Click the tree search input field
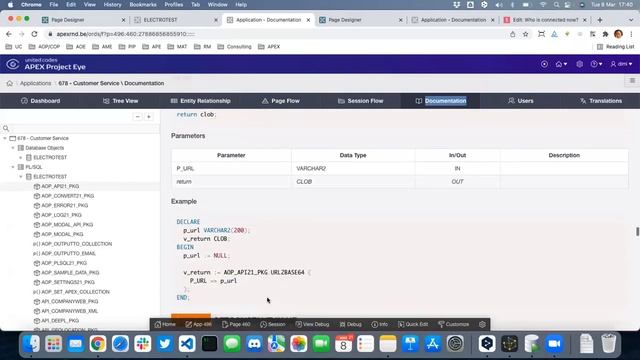The image size is (640, 360). pyautogui.click(x=85, y=128)
